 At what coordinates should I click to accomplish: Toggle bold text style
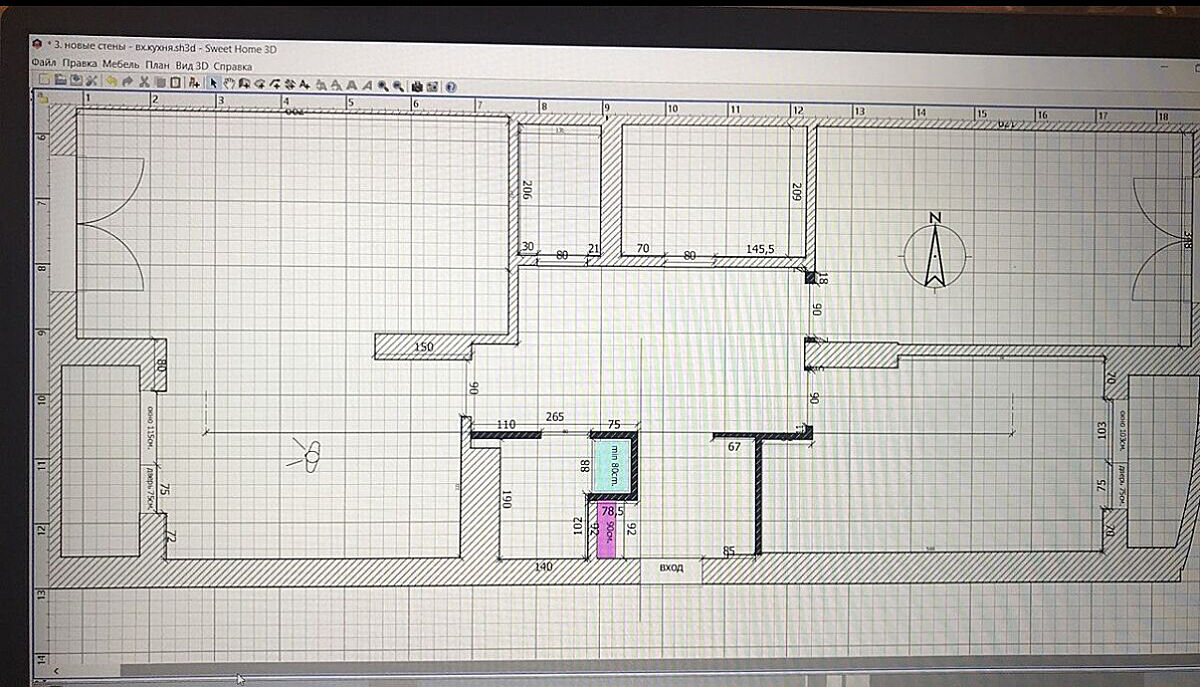[x=351, y=83]
